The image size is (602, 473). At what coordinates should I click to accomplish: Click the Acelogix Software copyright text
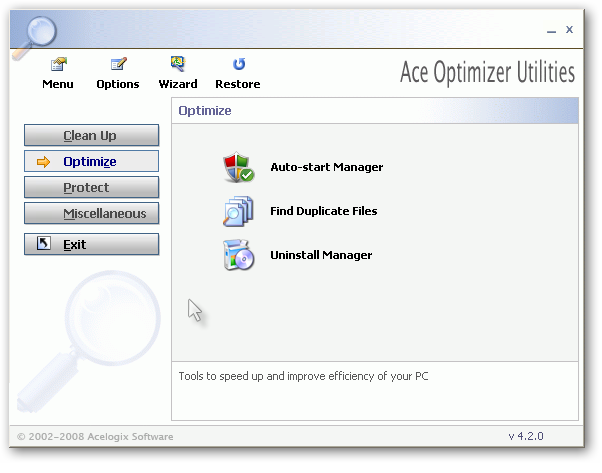[95, 437]
